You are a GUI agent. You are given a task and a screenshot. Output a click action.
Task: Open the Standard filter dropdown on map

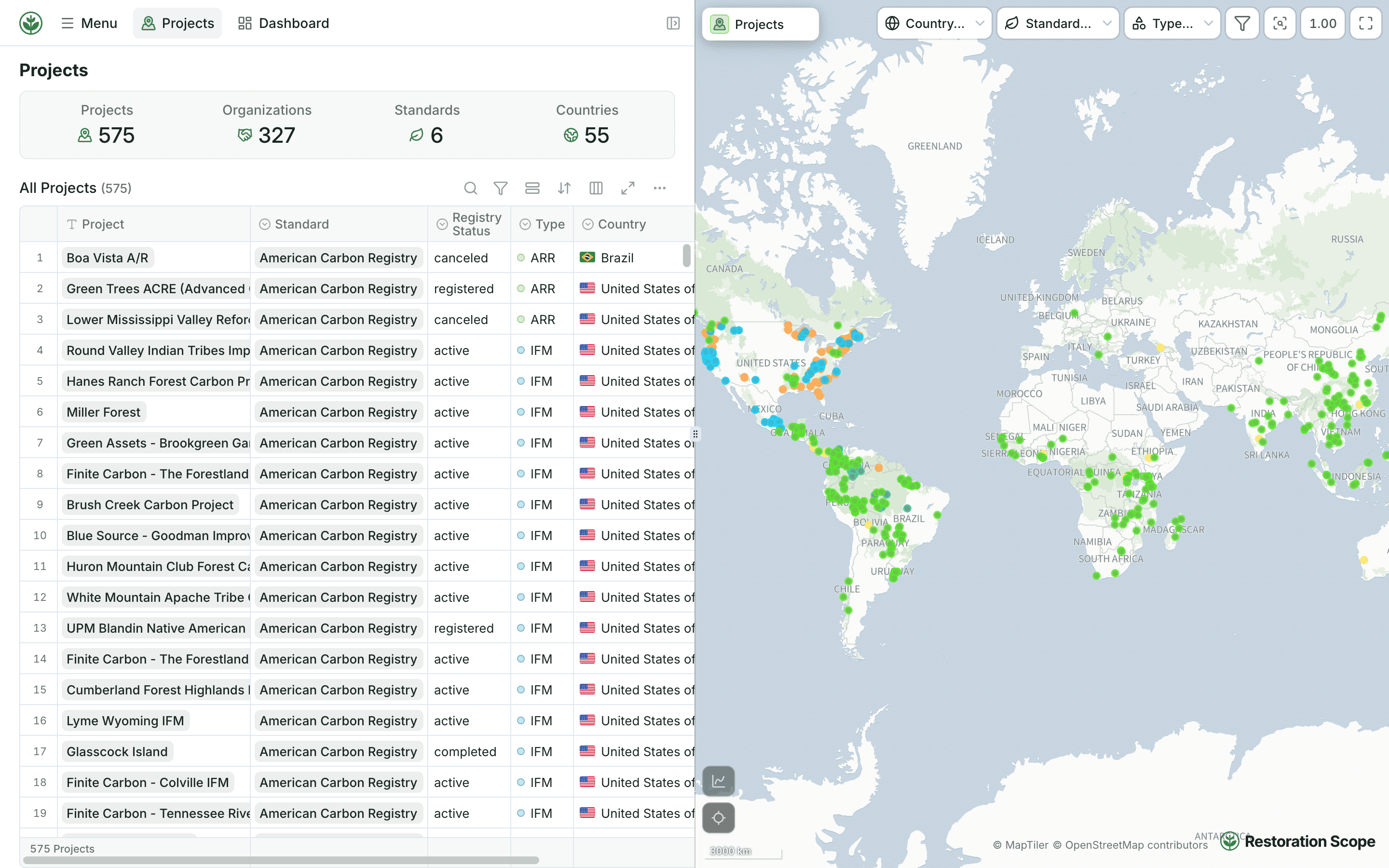(x=1057, y=24)
